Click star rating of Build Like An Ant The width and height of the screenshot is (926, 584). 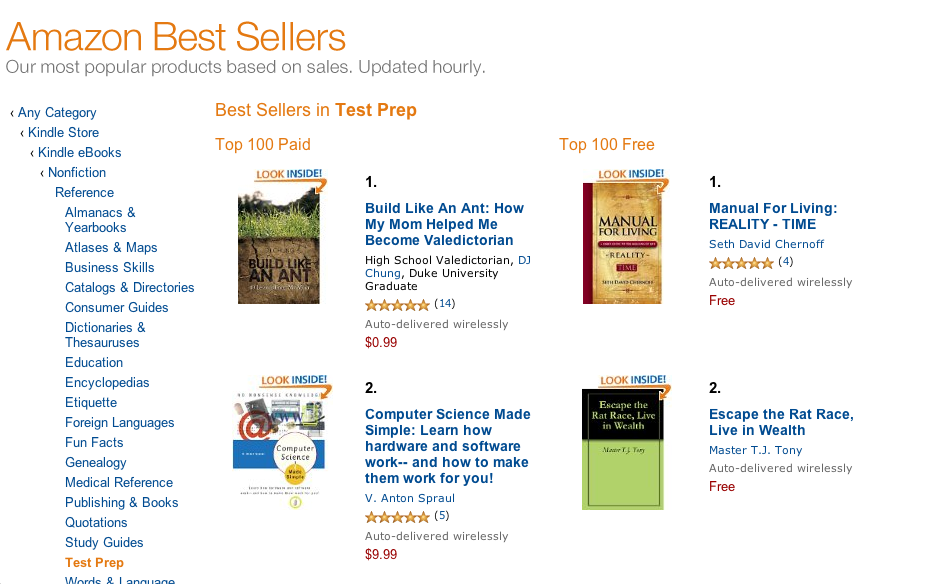point(397,305)
